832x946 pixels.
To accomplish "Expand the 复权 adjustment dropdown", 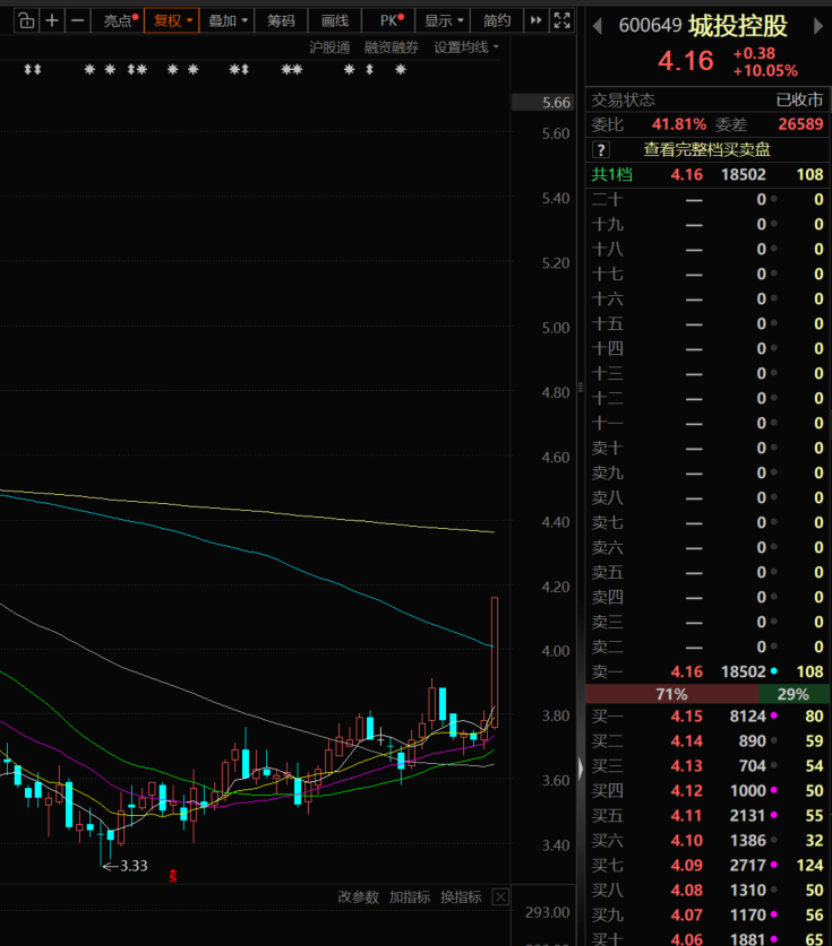I will click(172, 21).
